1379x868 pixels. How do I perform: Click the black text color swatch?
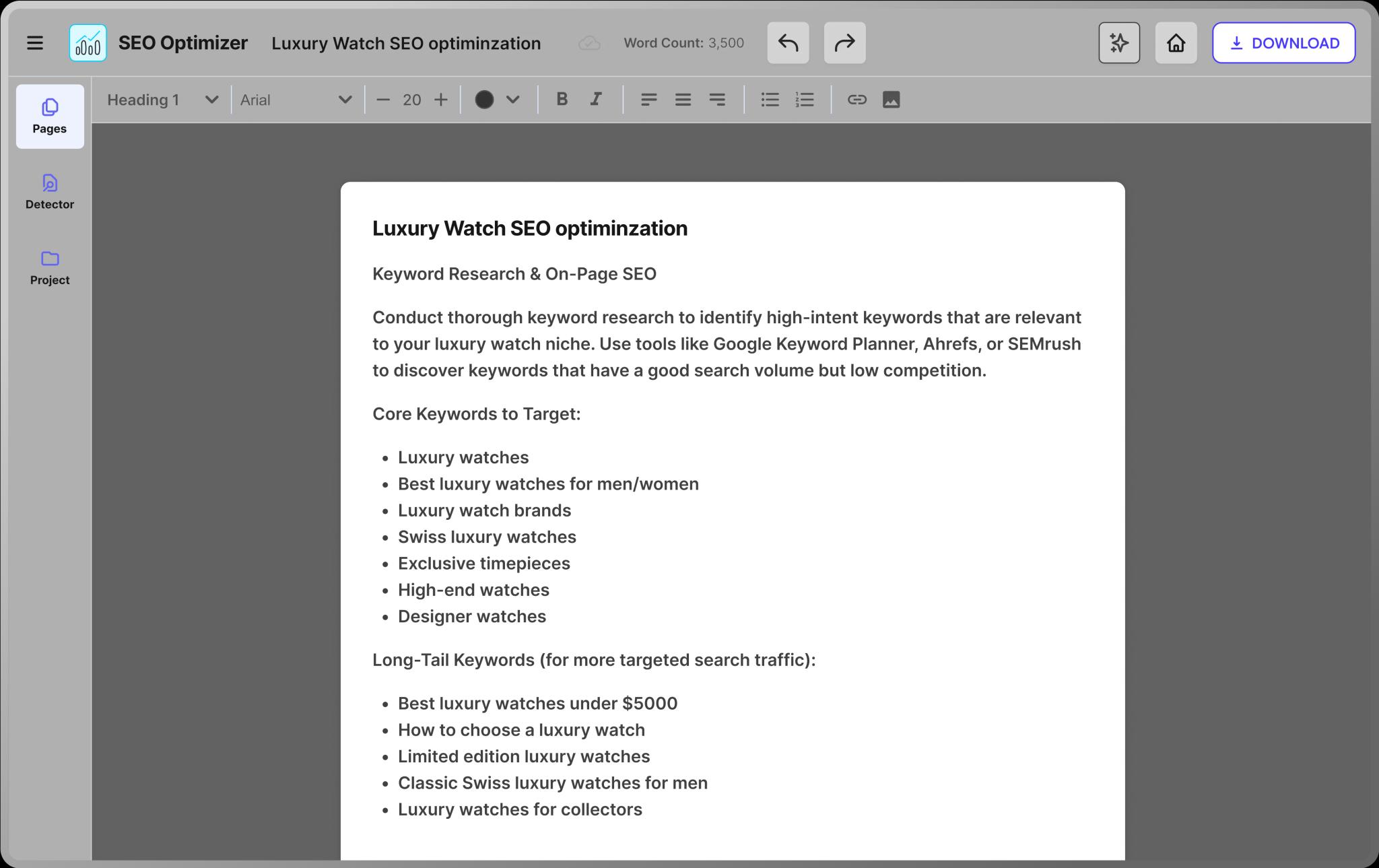point(484,100)
